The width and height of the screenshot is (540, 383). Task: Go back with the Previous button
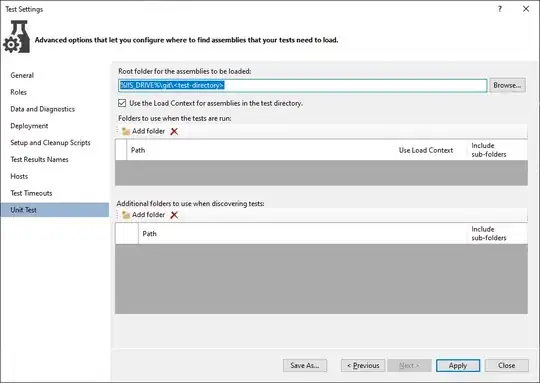[x=363, y=365]
